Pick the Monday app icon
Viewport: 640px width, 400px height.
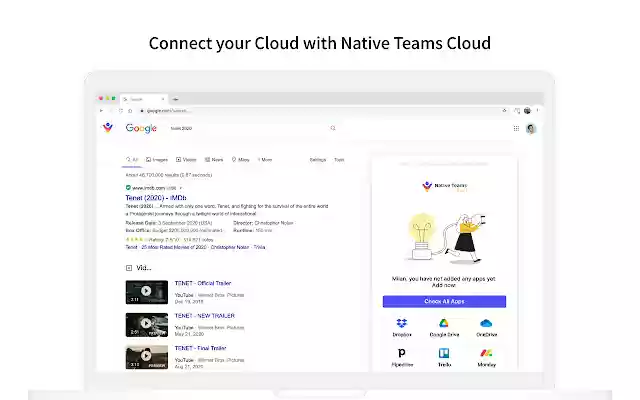(x=486, y=354)
